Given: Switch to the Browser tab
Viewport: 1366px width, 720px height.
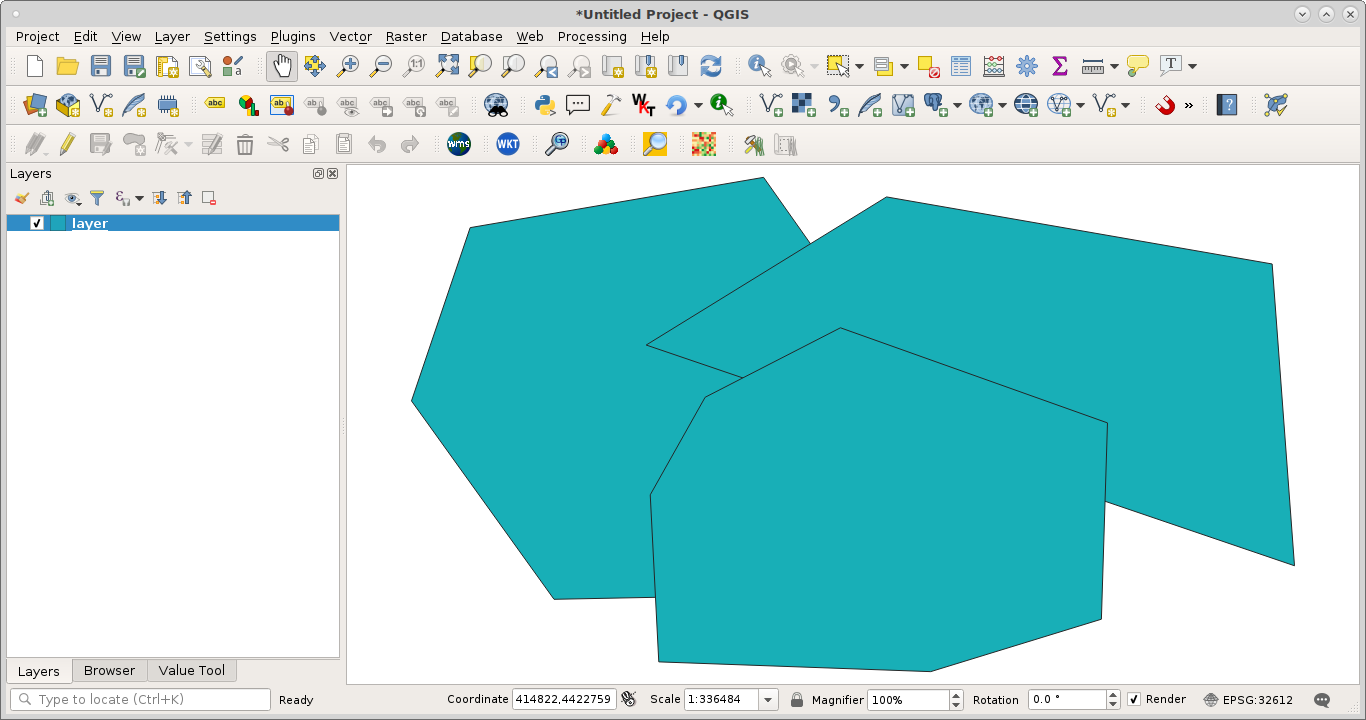Looking at the screenshot, I should pos(109,670).
